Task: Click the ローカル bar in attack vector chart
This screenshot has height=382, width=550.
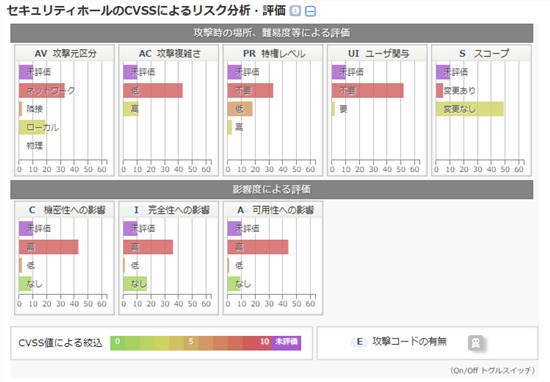Action: [x=32, y=127]
